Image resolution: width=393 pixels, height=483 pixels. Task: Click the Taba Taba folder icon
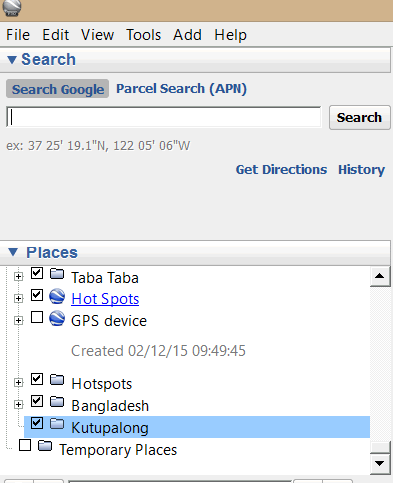pos(57,274)
